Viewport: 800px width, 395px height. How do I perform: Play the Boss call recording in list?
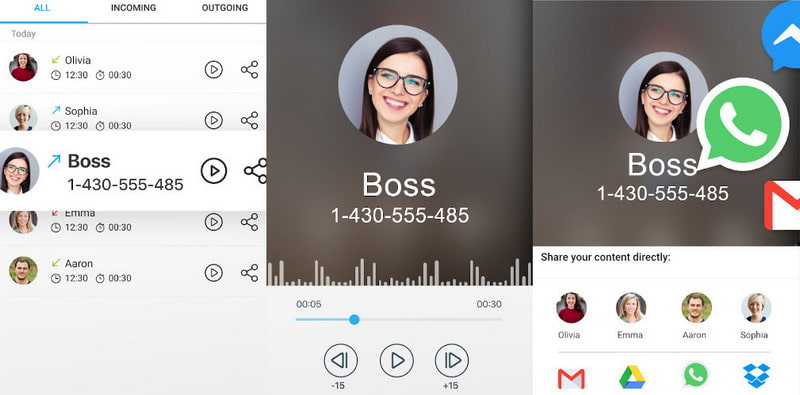click(x=214, y=170)
